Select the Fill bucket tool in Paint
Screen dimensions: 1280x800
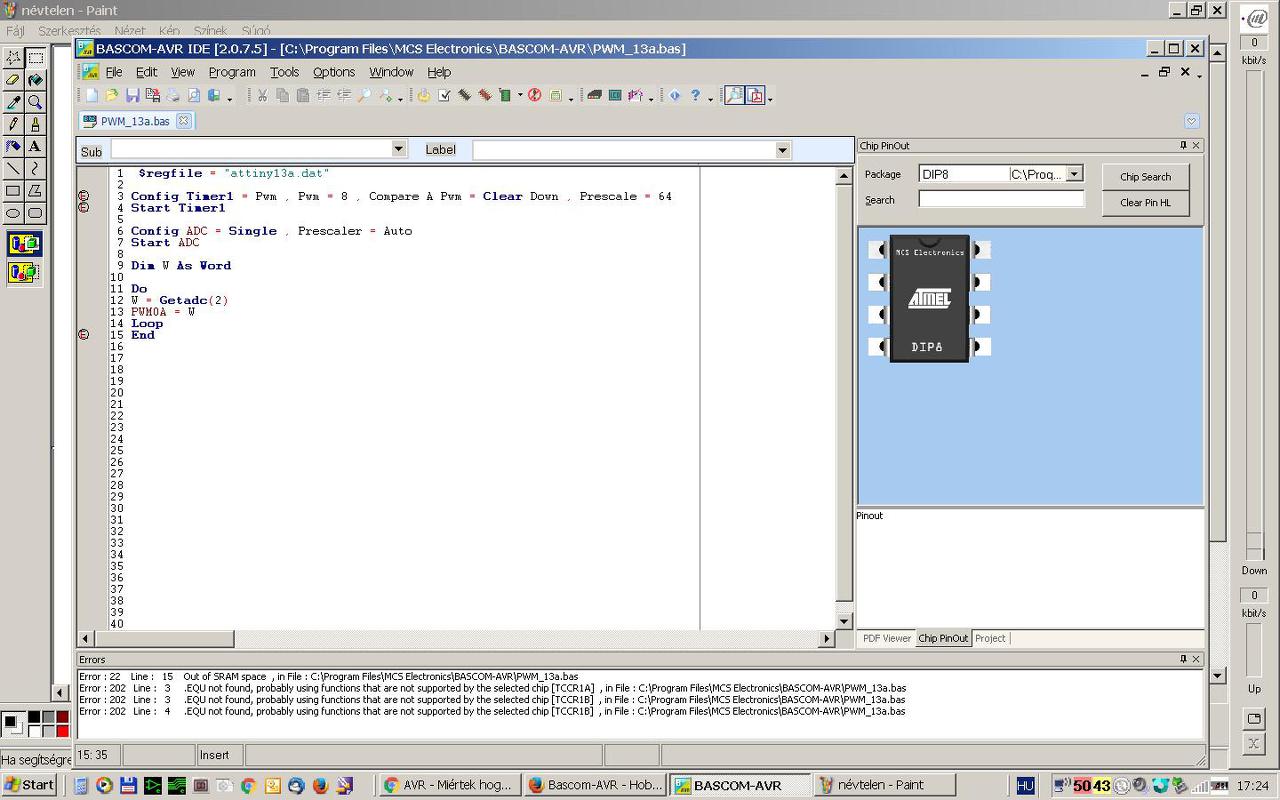pos(35,80)
